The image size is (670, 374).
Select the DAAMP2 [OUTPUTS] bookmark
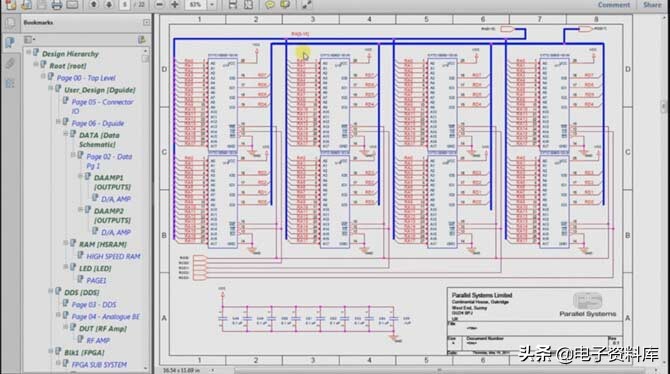[x=112, y=215]
